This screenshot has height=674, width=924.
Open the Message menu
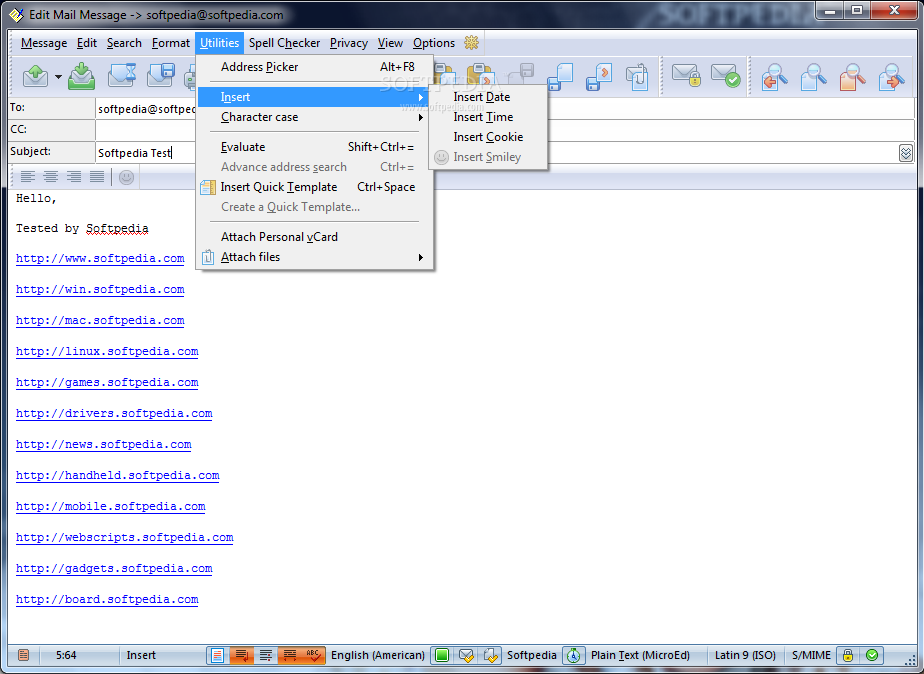click(44, 43)
